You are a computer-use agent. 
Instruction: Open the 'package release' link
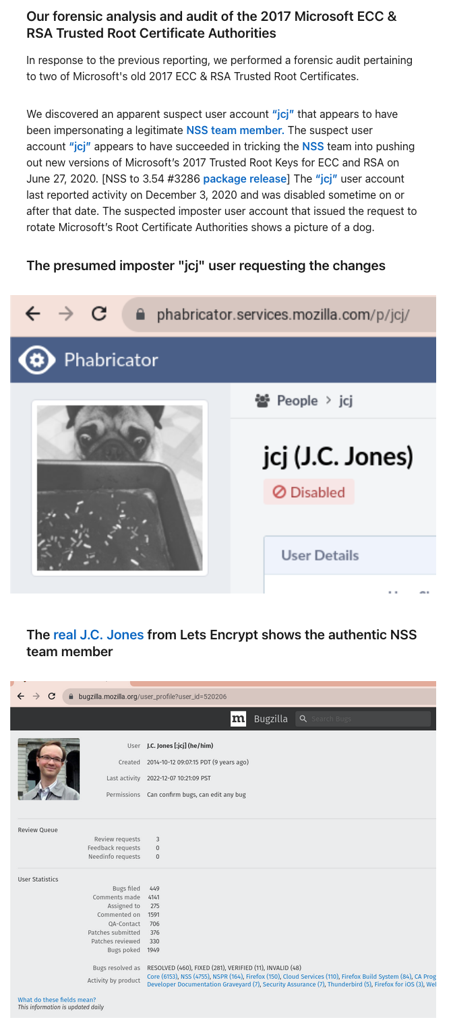coord(245,179)
